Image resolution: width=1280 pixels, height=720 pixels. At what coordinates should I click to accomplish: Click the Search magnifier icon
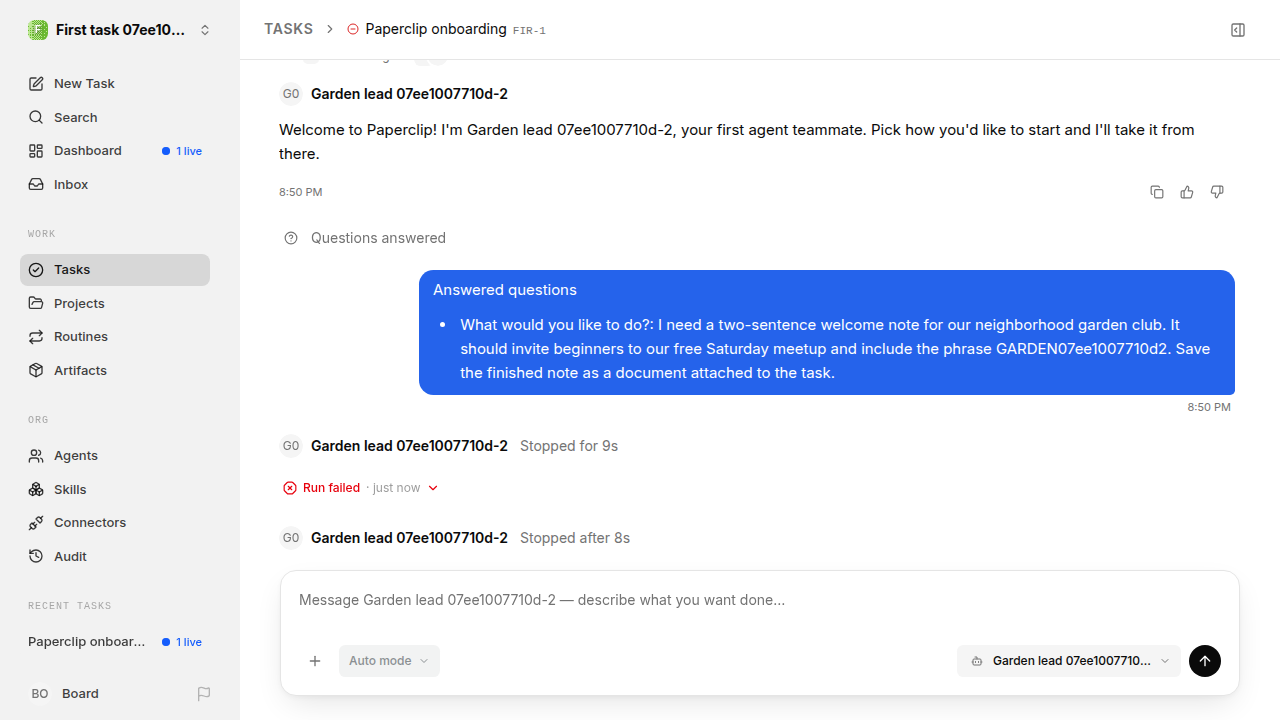[36, 117]
